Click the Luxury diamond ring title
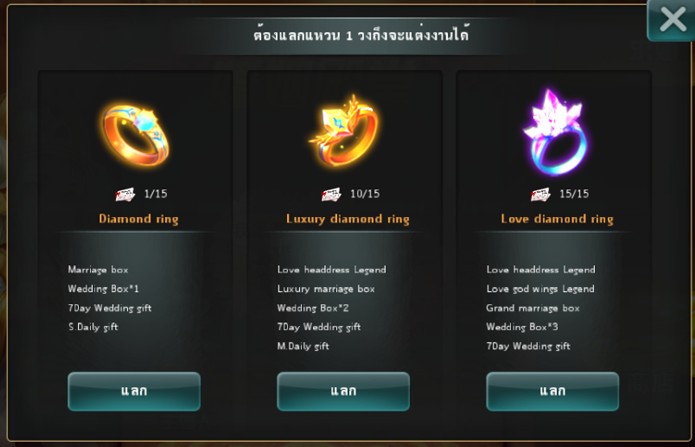 348,219
